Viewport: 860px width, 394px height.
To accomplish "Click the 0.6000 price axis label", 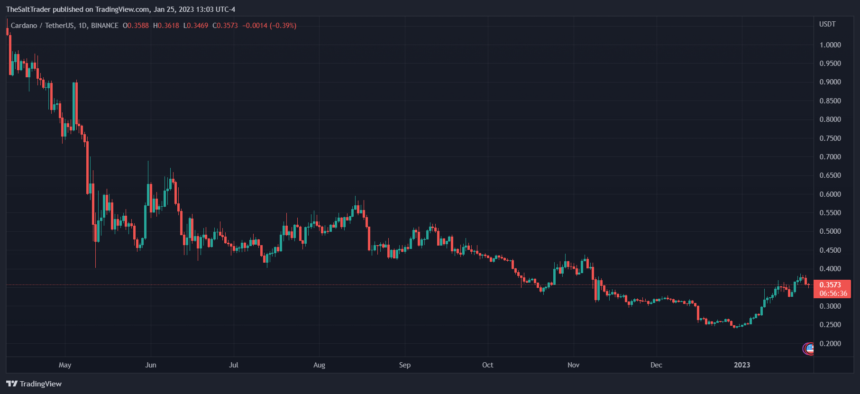I will (829, 194).
